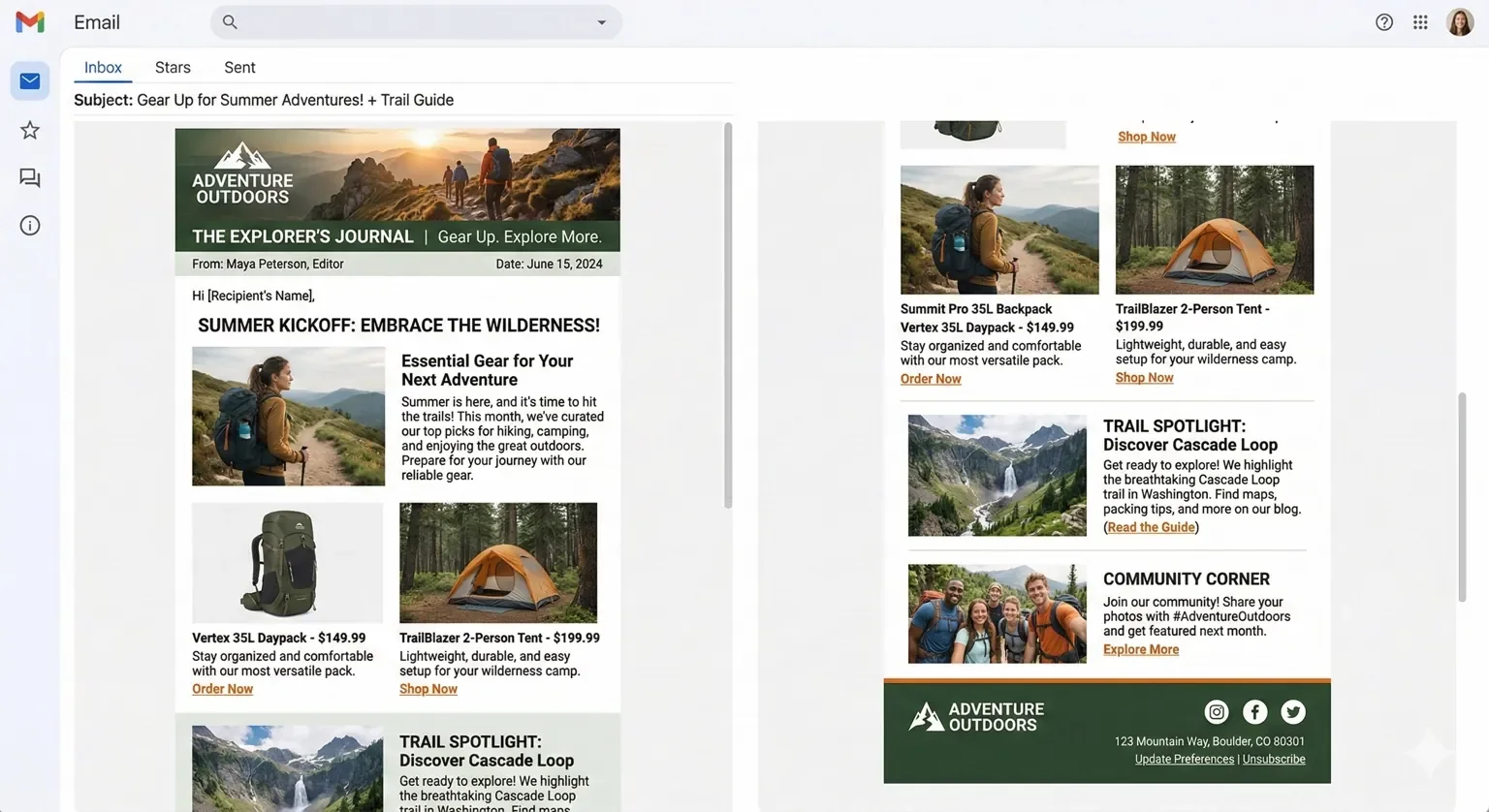Open the starred messages sidebar icon
The image size is (1489, 812).
(x=29, y=129)
